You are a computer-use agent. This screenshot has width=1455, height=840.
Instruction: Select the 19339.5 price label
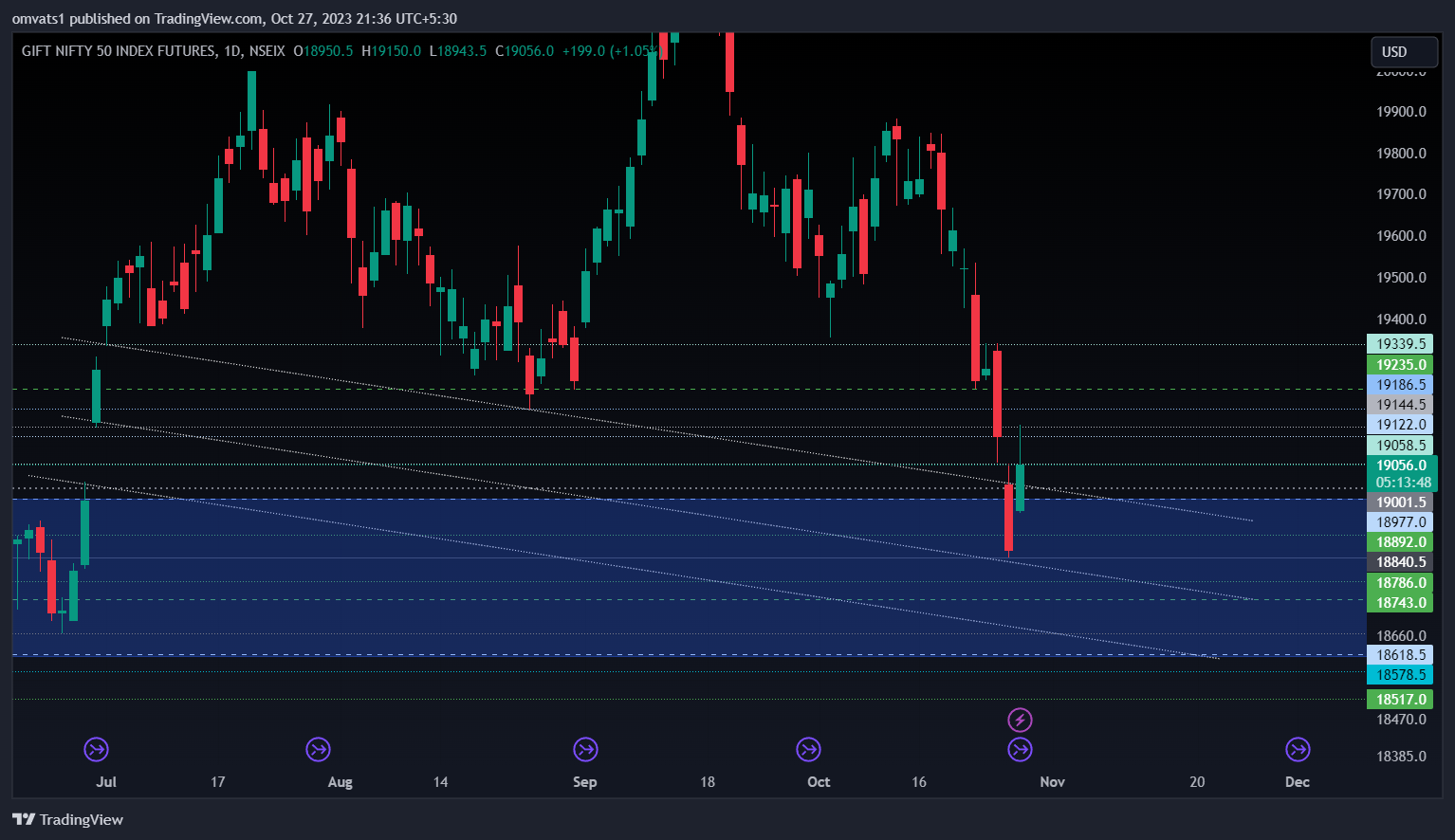1400,344
